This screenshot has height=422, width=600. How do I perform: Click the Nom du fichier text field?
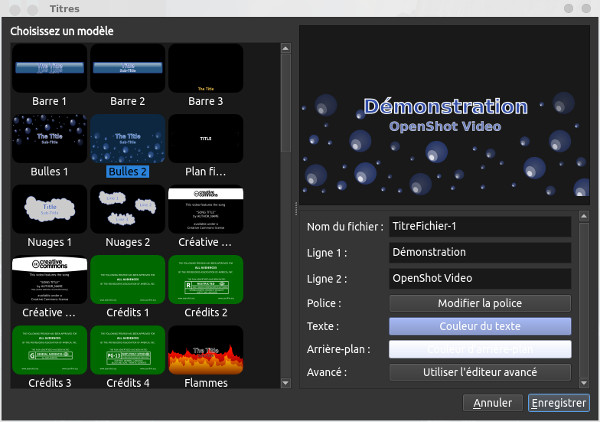[x=479, y=227]
